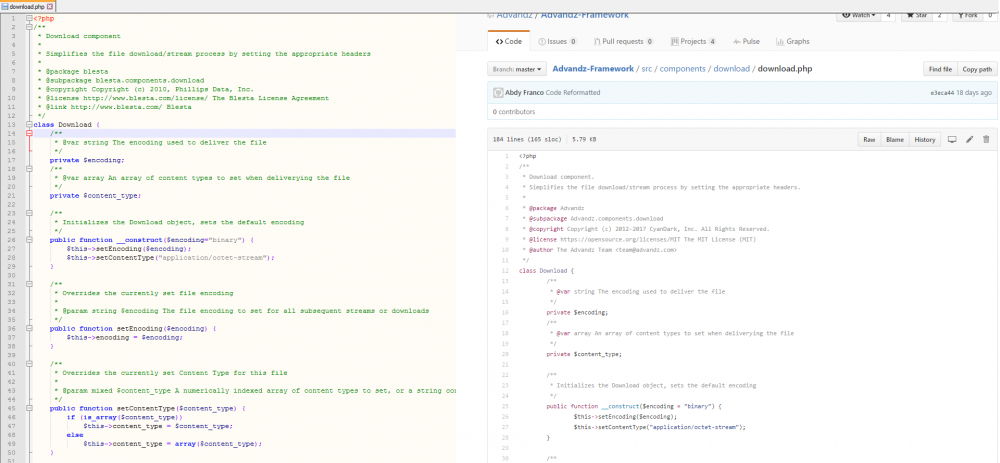The image size is (1000, 463).
Task: Open the Code Reformatted commit message
Action: click(x=573, y=92)
